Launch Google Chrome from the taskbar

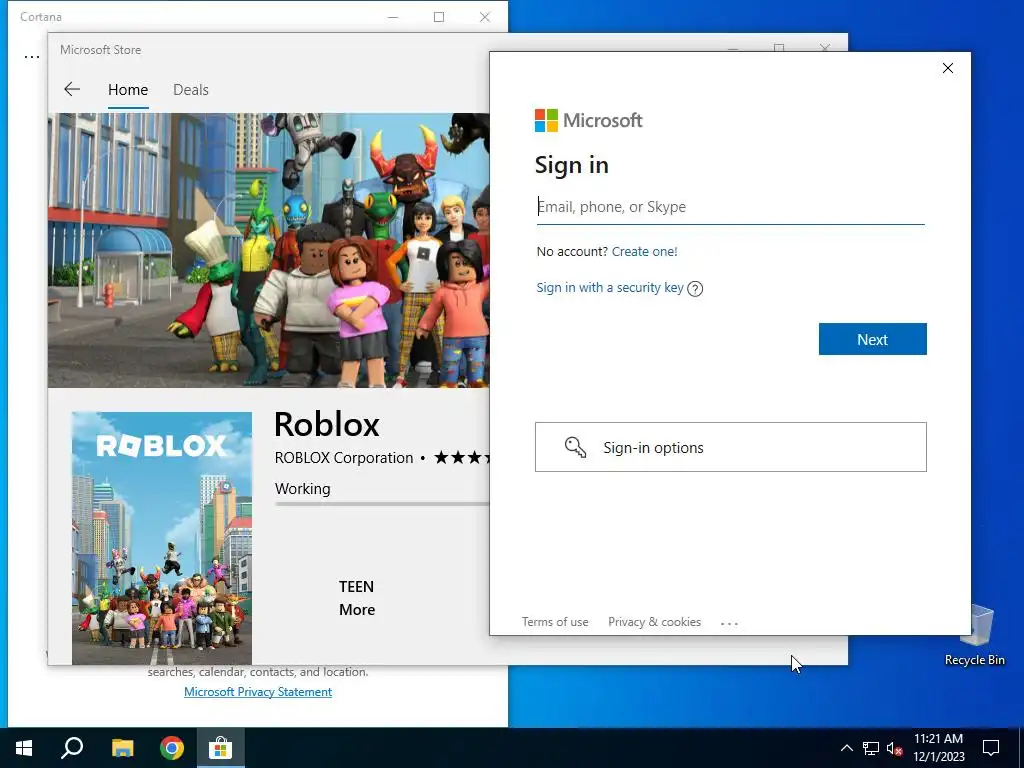click(x=172, y=748)
